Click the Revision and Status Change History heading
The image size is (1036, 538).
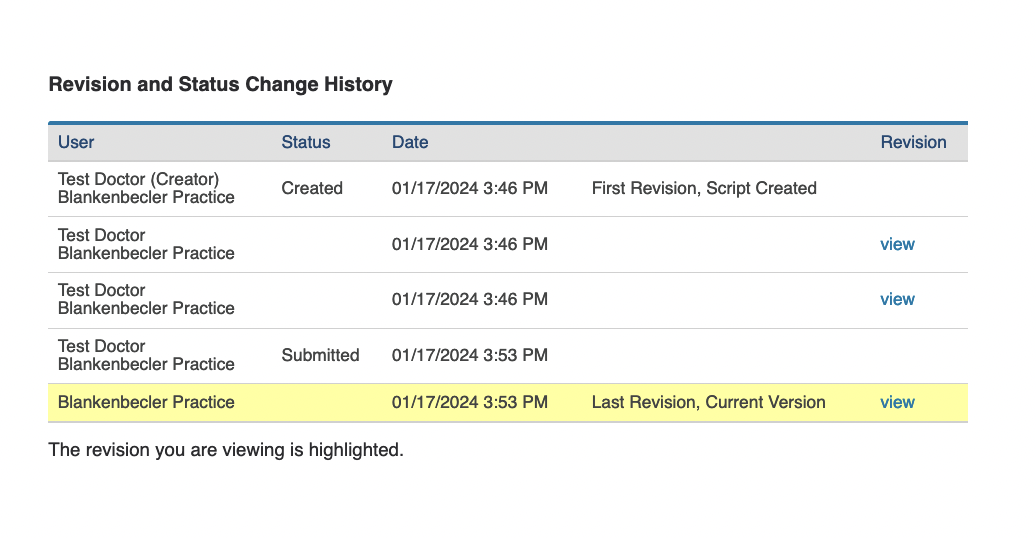point(221,85)
